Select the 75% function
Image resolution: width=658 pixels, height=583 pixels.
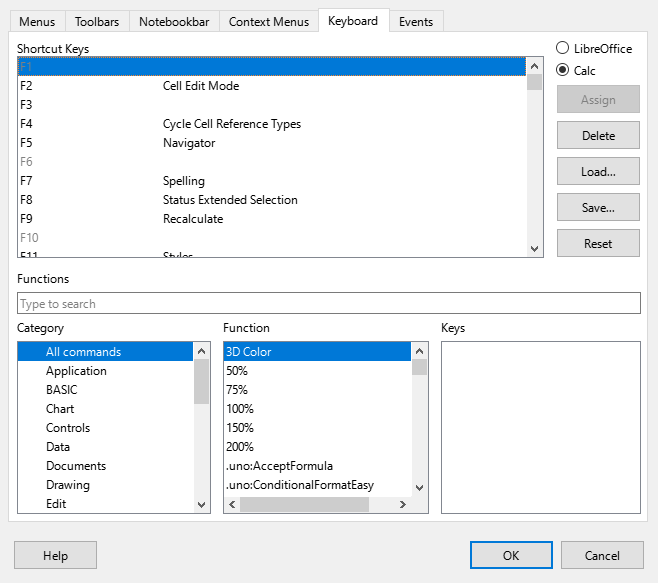pyautogui.click(x=317, y=390)
